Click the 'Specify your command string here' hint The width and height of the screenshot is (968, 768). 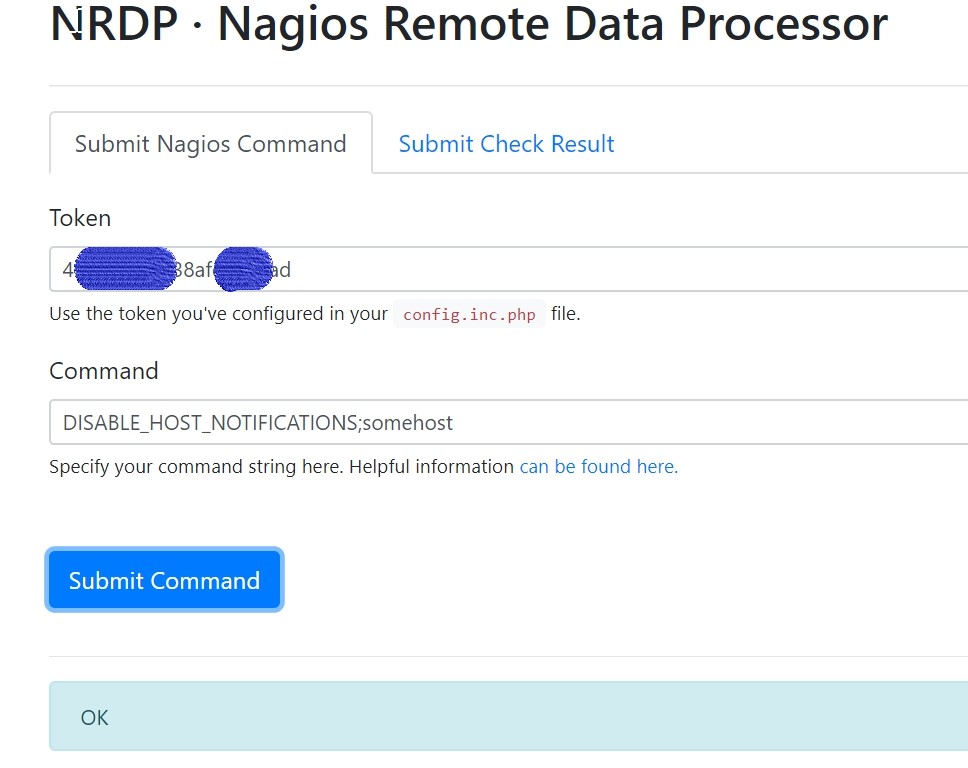pos(281,467)
